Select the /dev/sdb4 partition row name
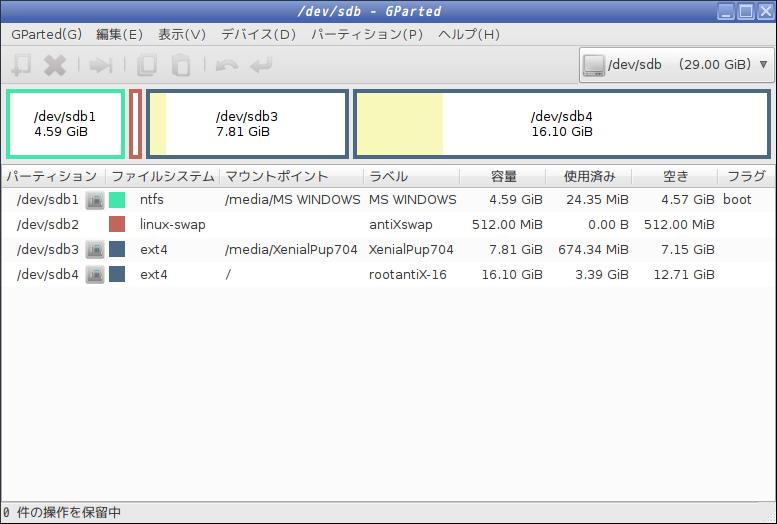The width and height of the screenshot is (777, 524). click(x=48, y=274)
